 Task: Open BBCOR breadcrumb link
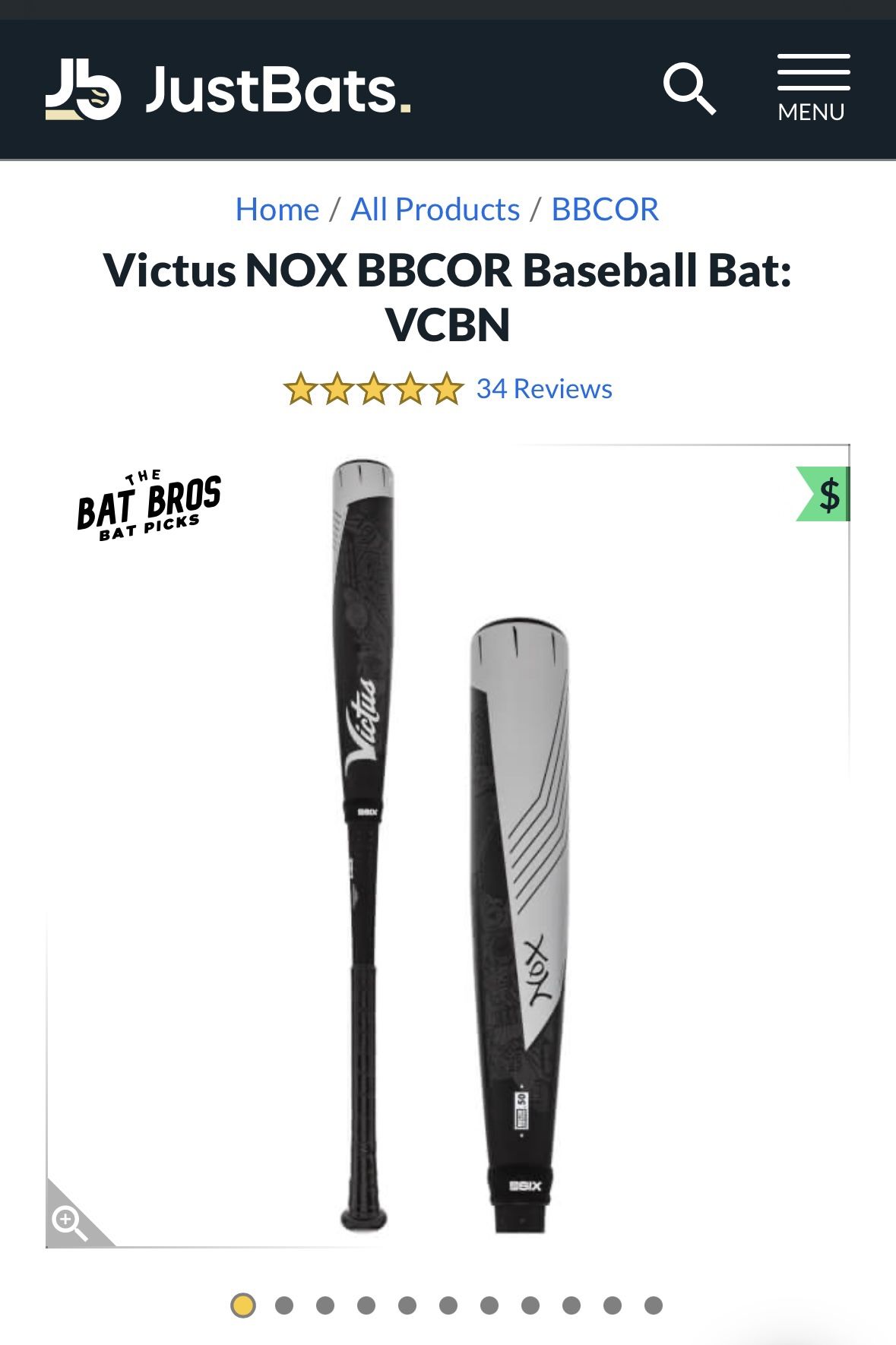(x=605, y=209)
